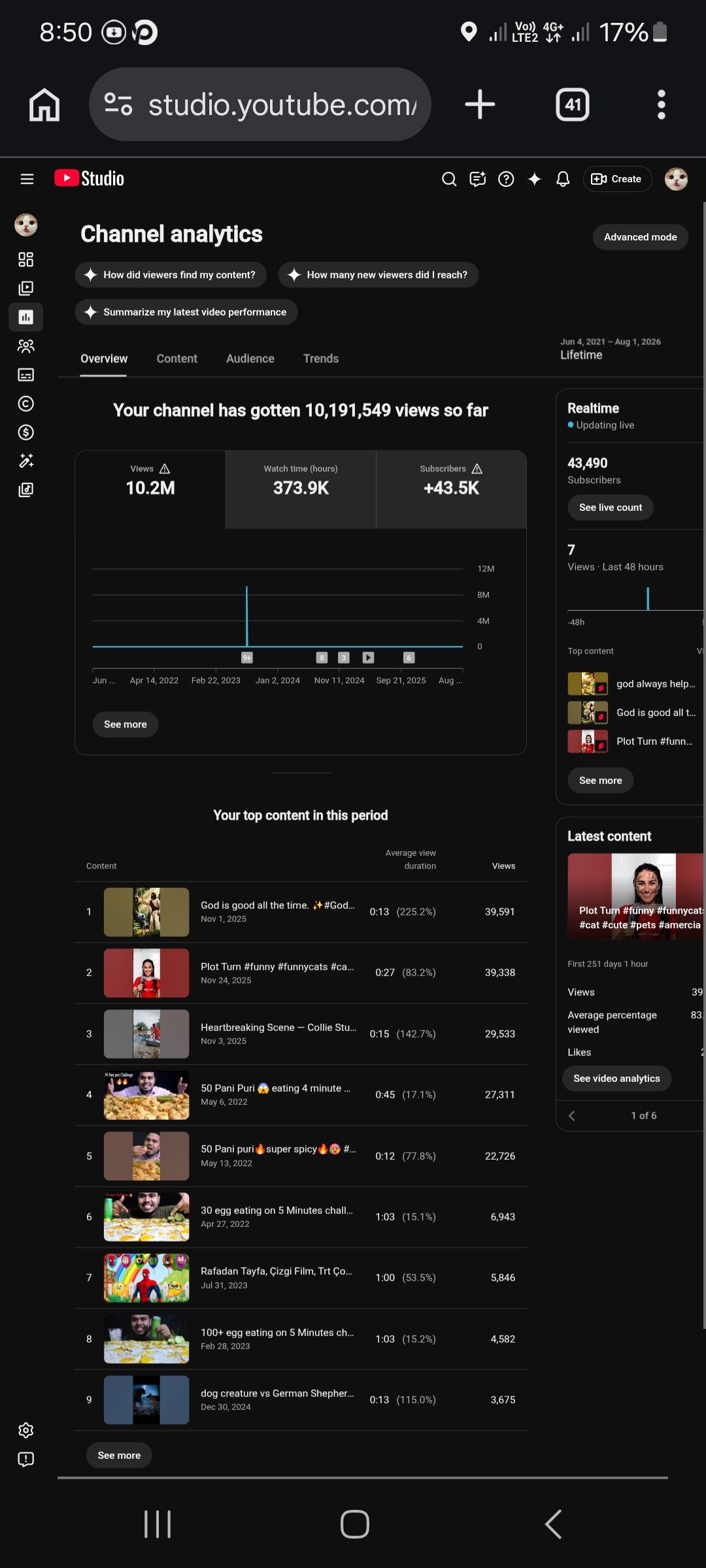
Task: Switch to the Trends tab
Action: pos(321,359)
